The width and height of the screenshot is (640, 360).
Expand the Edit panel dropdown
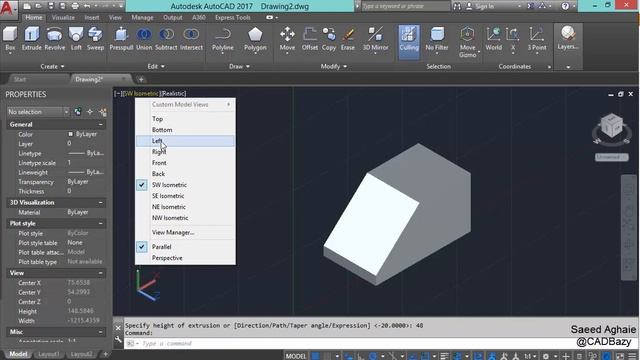click(156, 66)
